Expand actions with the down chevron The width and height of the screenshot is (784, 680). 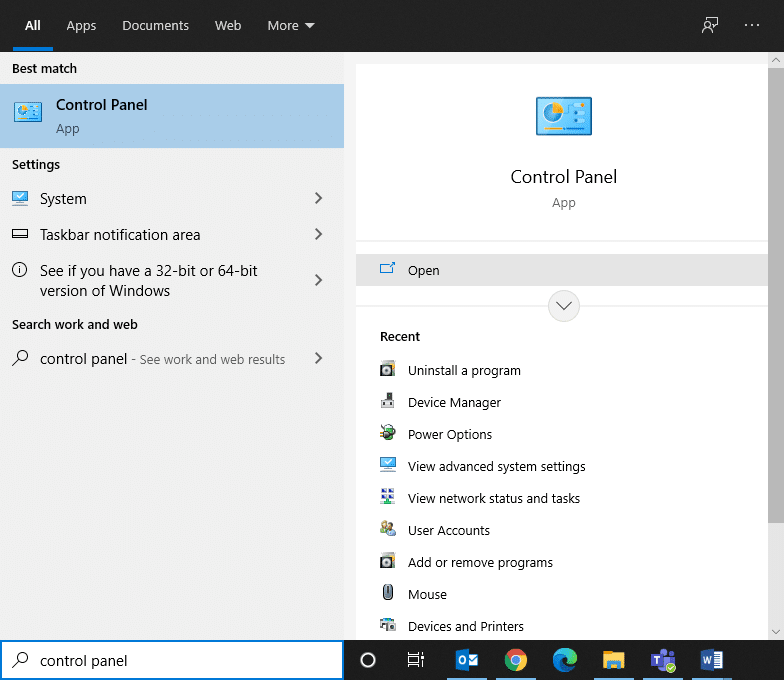point(564,306)
